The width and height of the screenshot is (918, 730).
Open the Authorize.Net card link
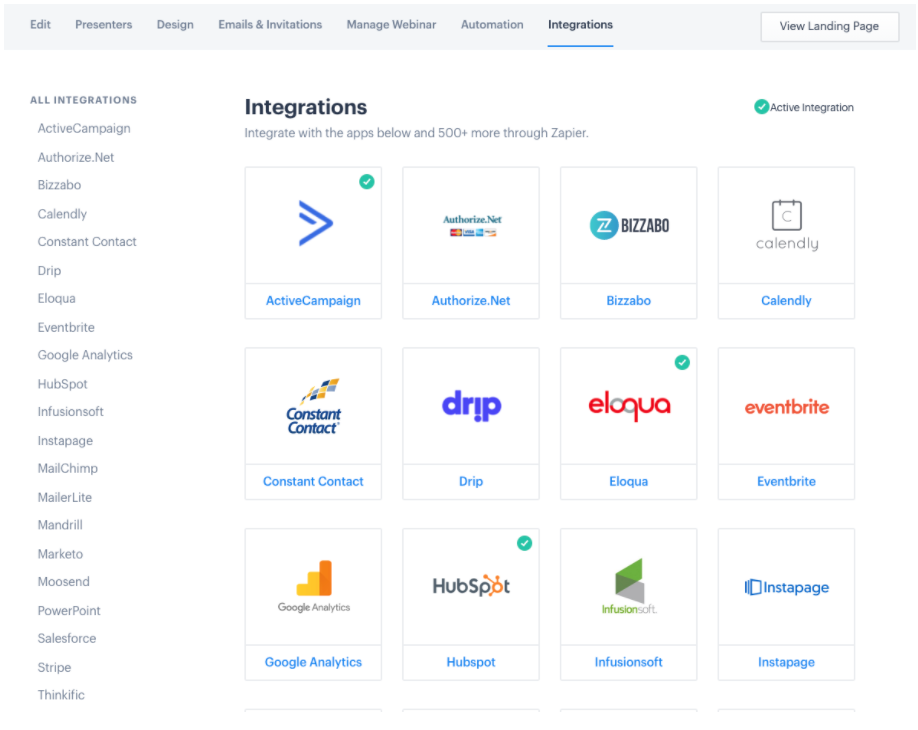click(x=471, y=300)
